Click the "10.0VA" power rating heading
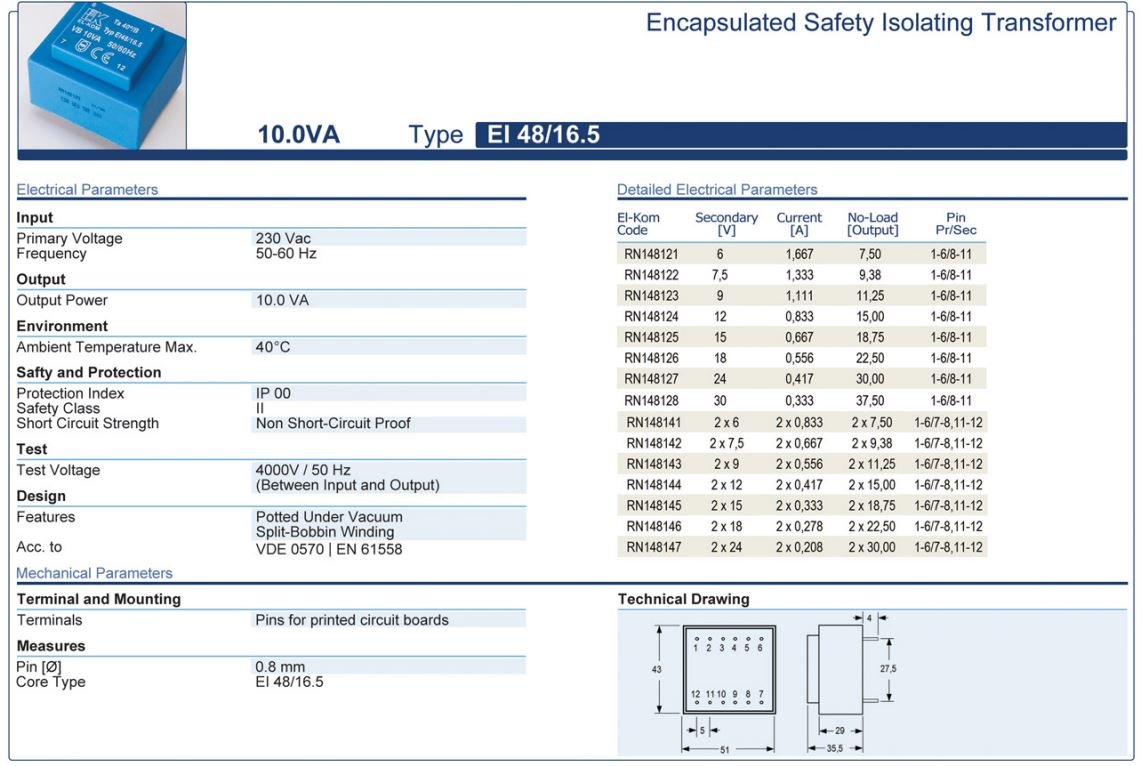Screen dimensions: 1145x766 [x=298, y=135]
